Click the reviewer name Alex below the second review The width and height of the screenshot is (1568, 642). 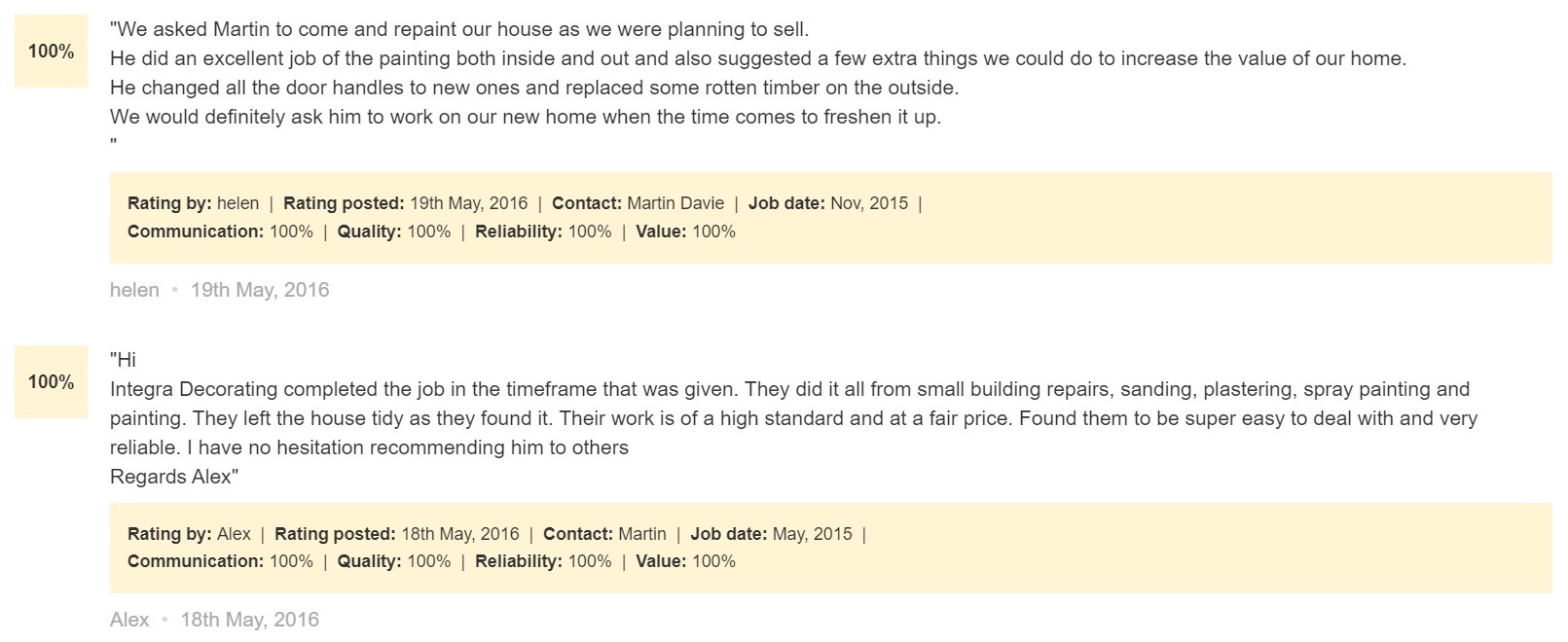tap(129, 620)
